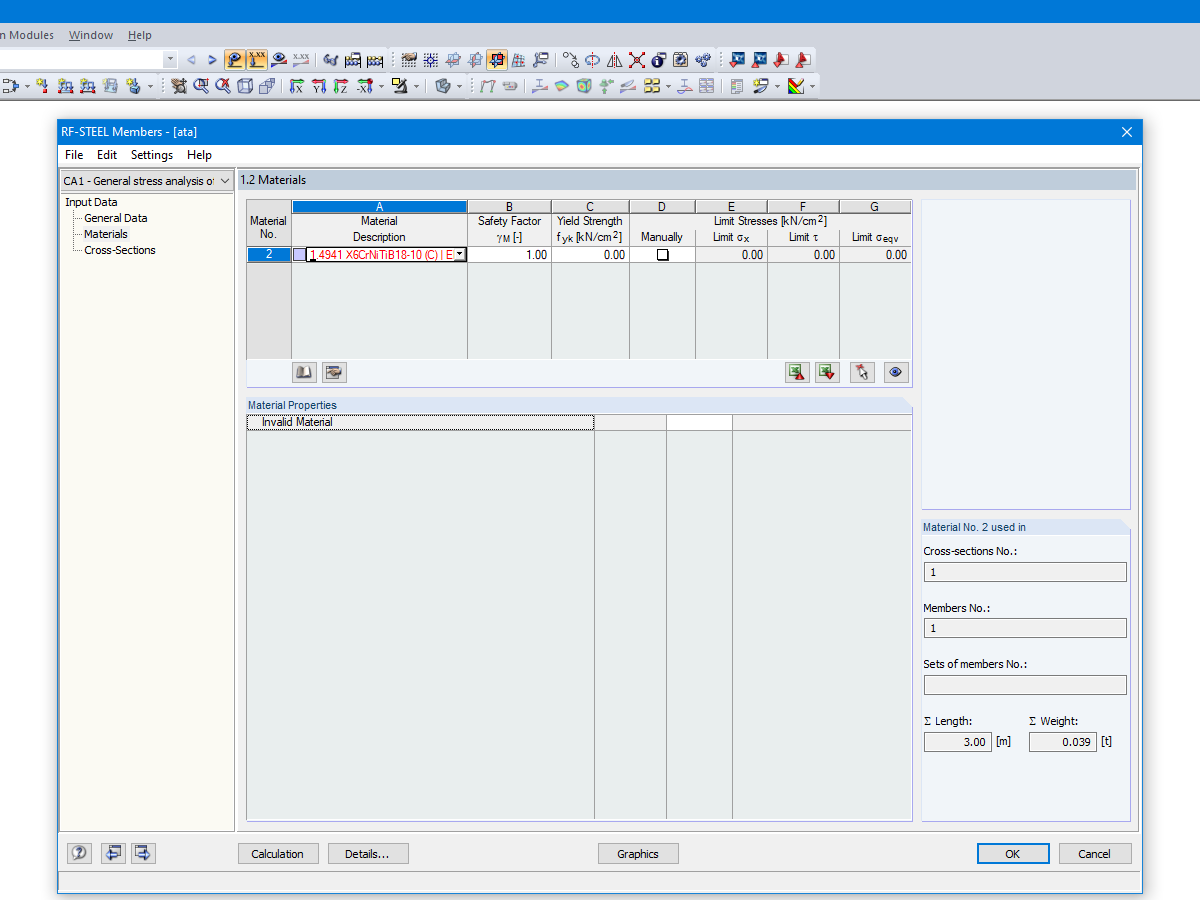Open the info about object icon
Image resolution: width=1200 pixels, height=900 pixels.
pos(659,60)
